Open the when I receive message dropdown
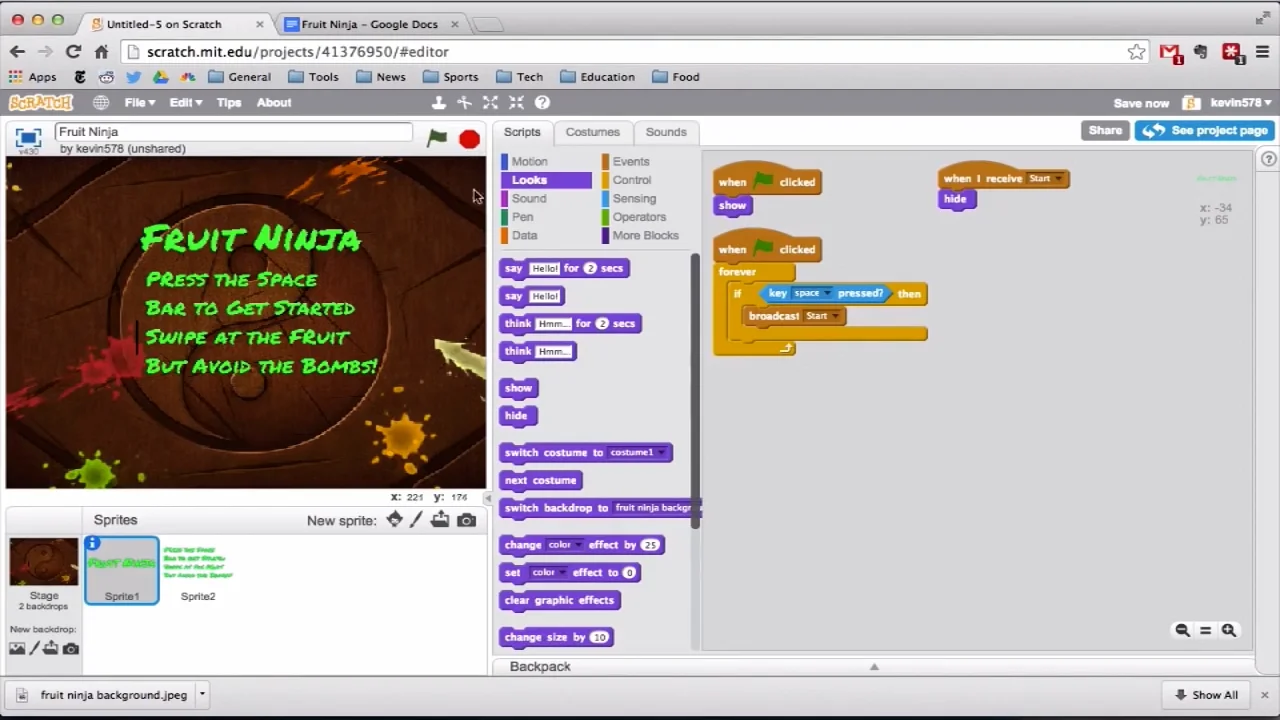This screenshot has height=720, width=1280. (1046, 179)
